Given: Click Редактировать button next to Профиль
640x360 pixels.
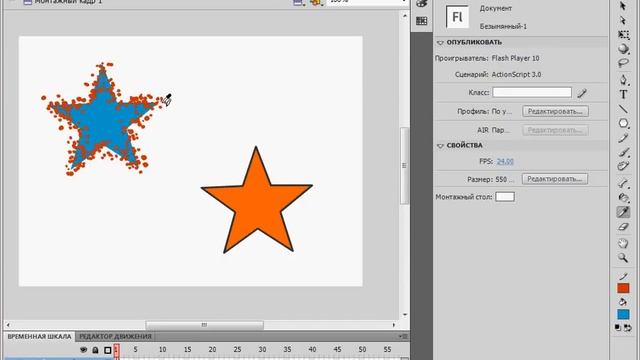Looking at the screenshot, I should click(x=555, y=111).
